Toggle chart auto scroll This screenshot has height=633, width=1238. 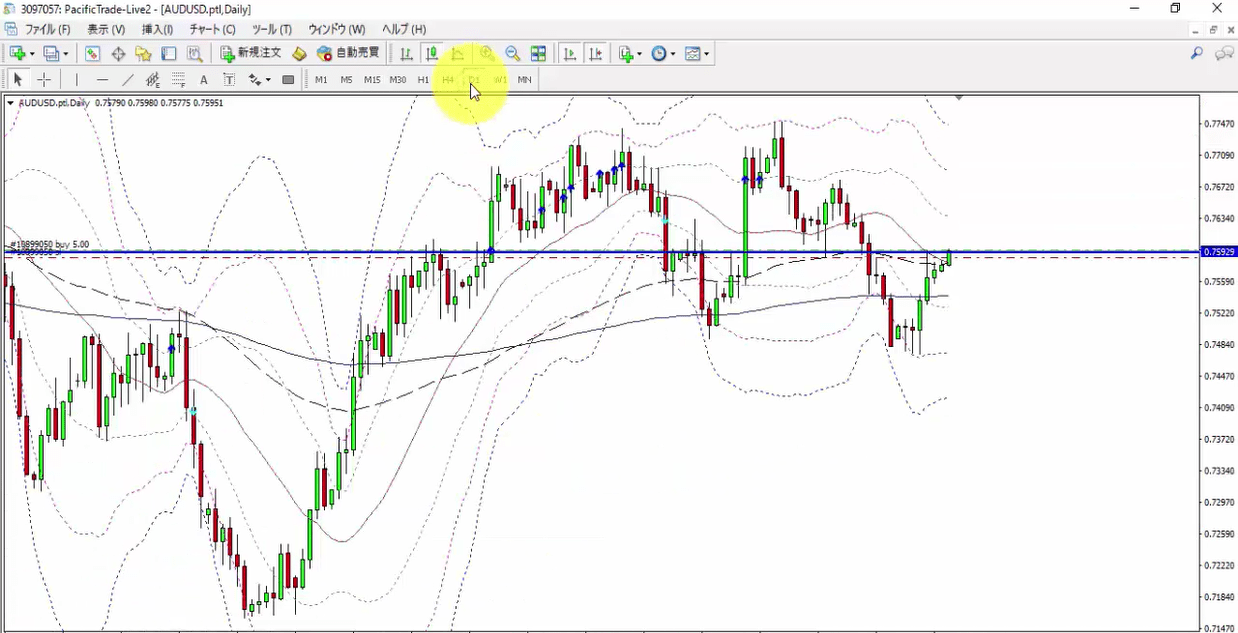pos(570,53)
